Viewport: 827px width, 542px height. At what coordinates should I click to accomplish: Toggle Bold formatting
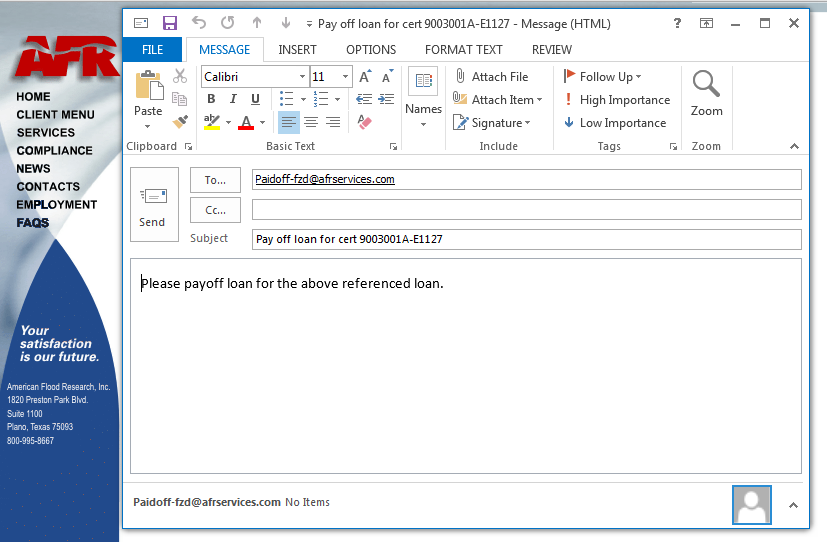coord(211,99)
